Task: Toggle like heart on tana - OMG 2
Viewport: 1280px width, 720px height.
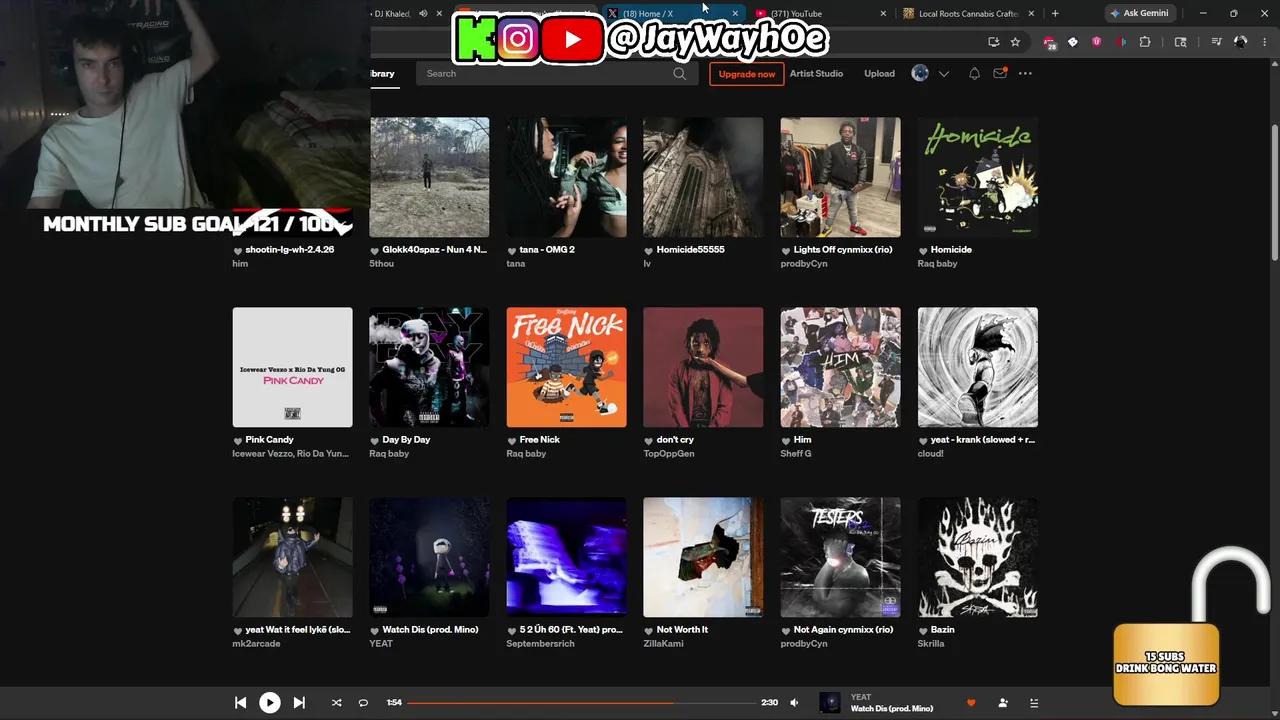Action: (512, 250)
